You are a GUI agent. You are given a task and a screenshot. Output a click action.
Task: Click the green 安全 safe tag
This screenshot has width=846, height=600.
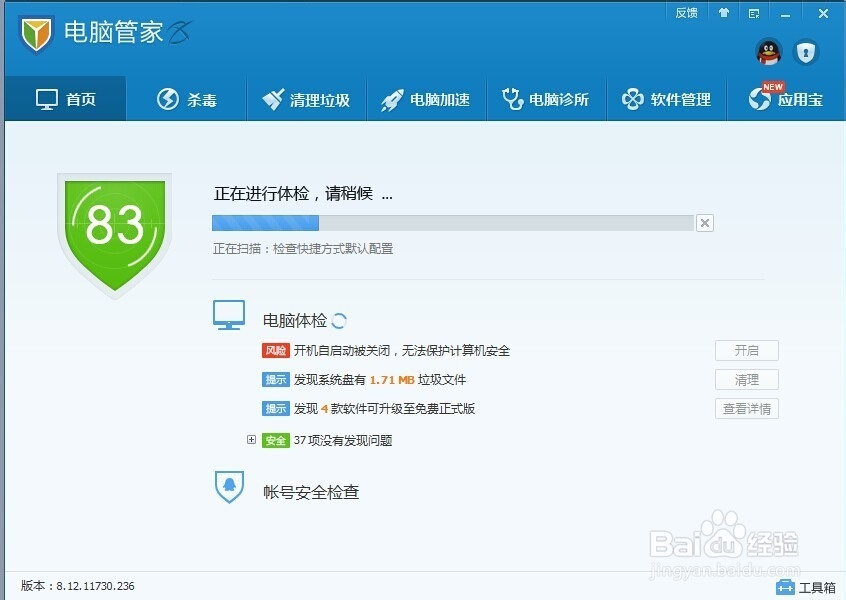pyautogui.click(x=276, y=440)
